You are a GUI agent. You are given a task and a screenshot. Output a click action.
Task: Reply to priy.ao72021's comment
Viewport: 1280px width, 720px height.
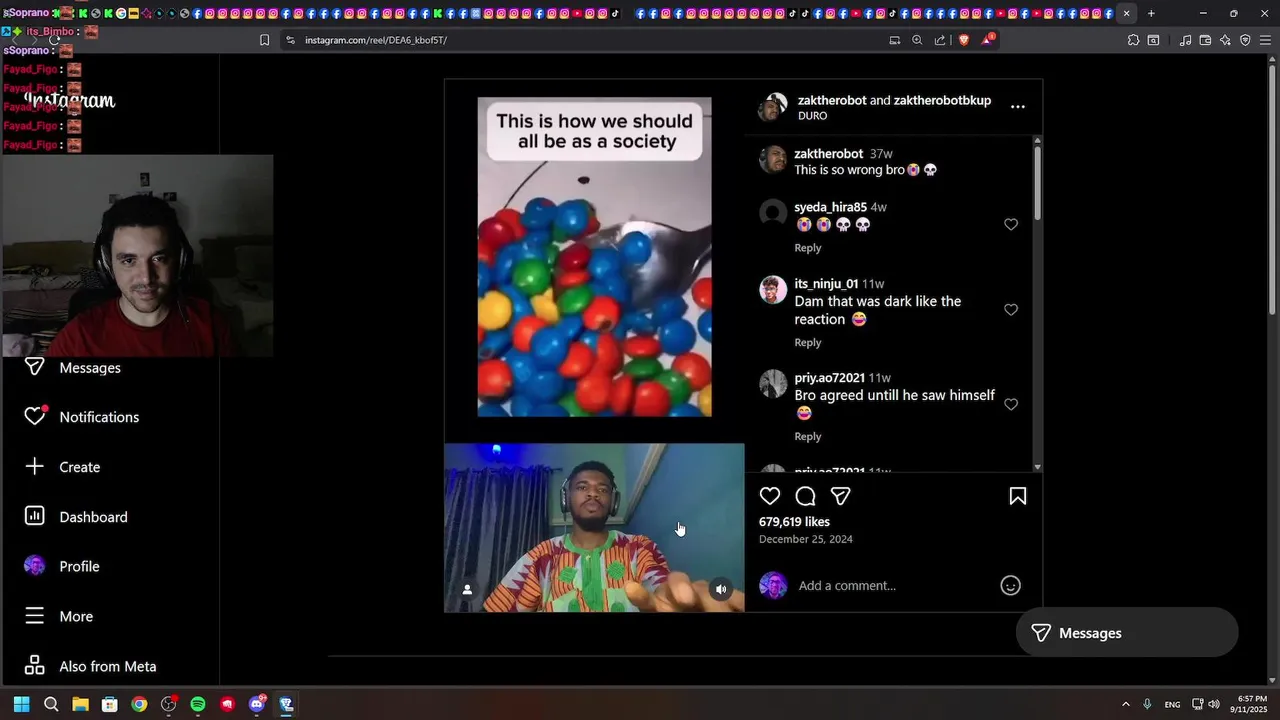click(808, 436)
